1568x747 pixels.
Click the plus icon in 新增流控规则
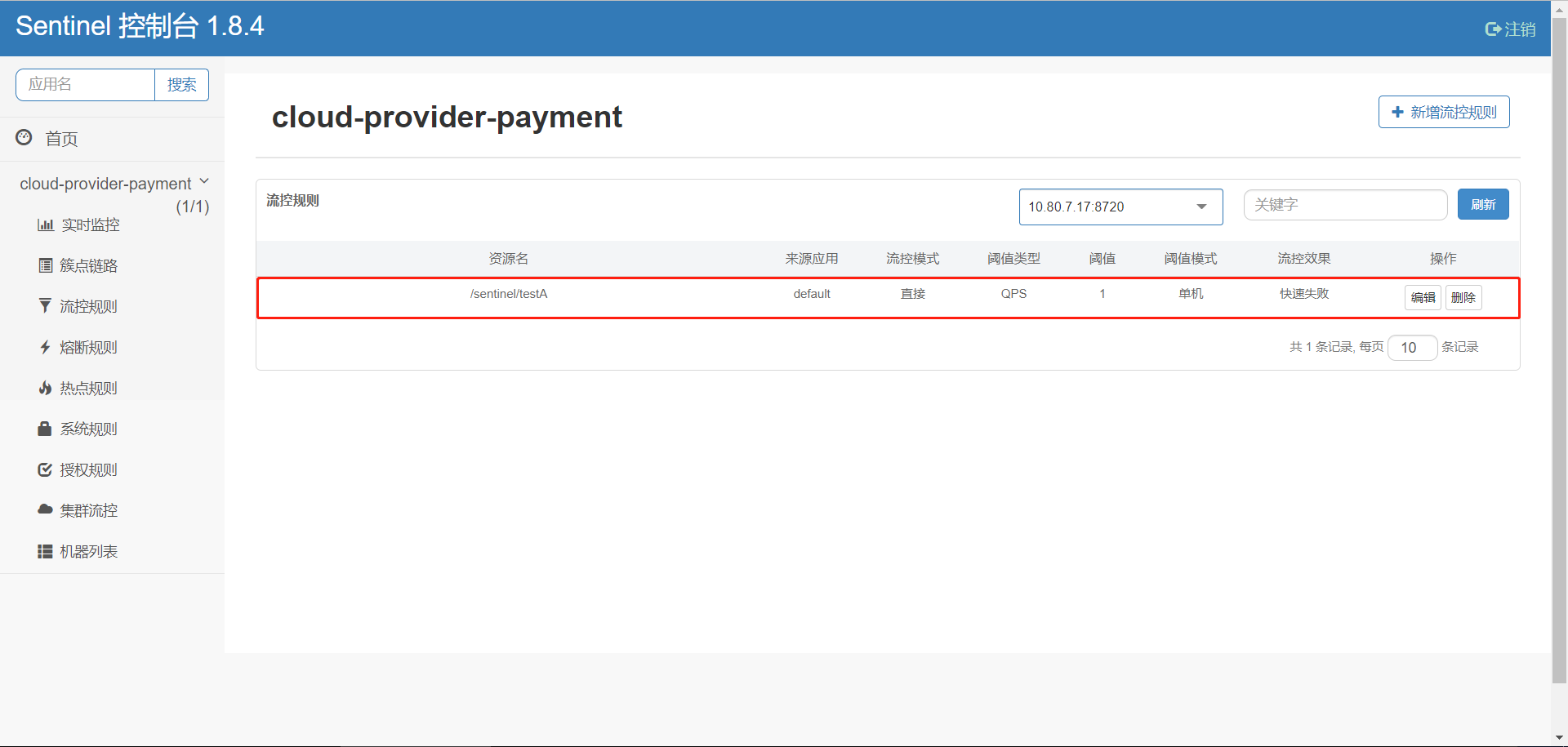[x=1397, y=112]
